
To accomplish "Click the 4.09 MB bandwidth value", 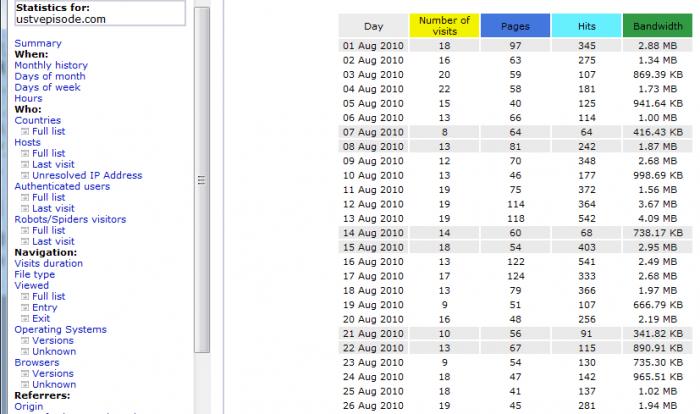I will pos(658,218).
